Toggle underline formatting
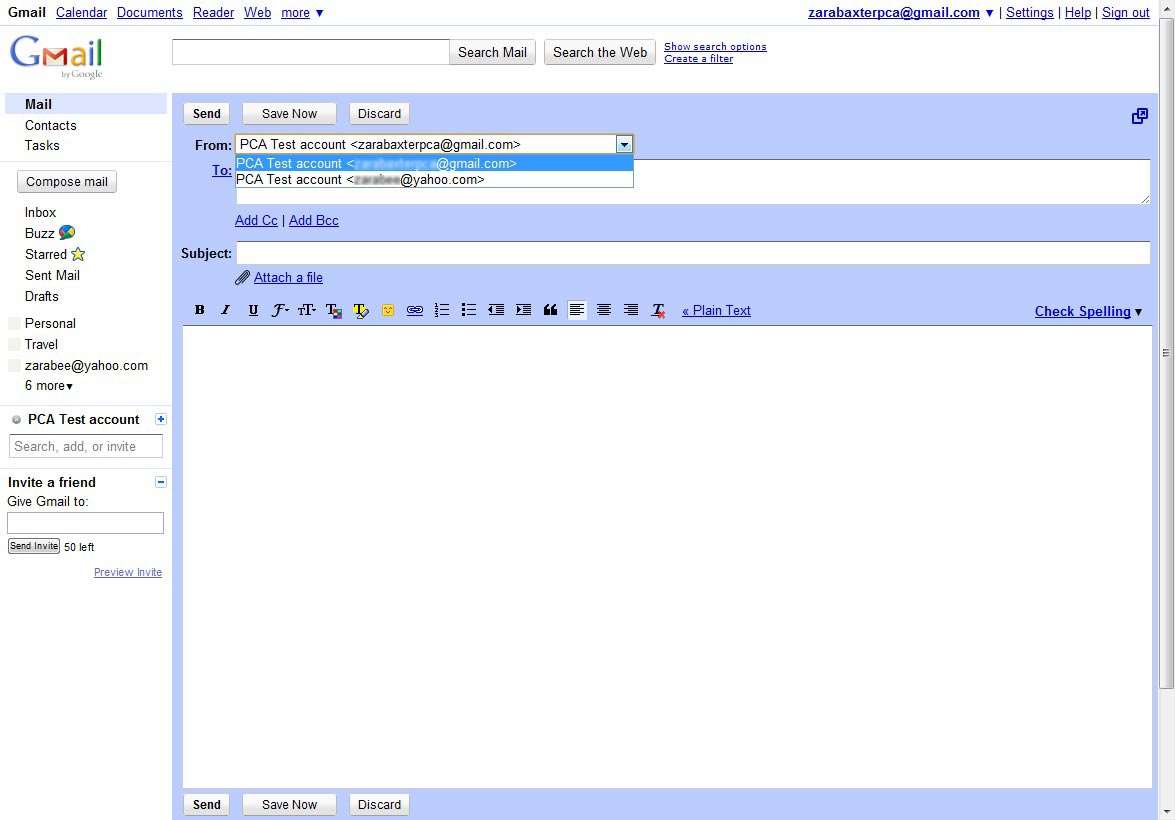This screenshot has height=820, width=1175. pos(253,310)
